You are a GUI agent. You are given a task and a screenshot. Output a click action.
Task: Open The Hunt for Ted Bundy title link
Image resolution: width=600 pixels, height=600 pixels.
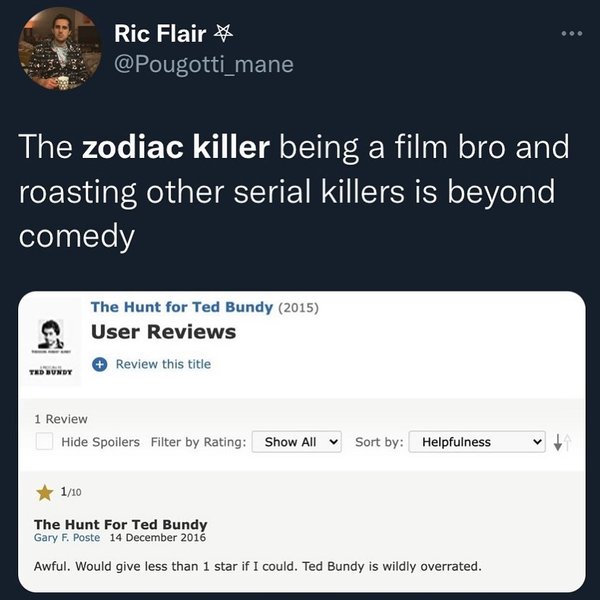point(181,307)
